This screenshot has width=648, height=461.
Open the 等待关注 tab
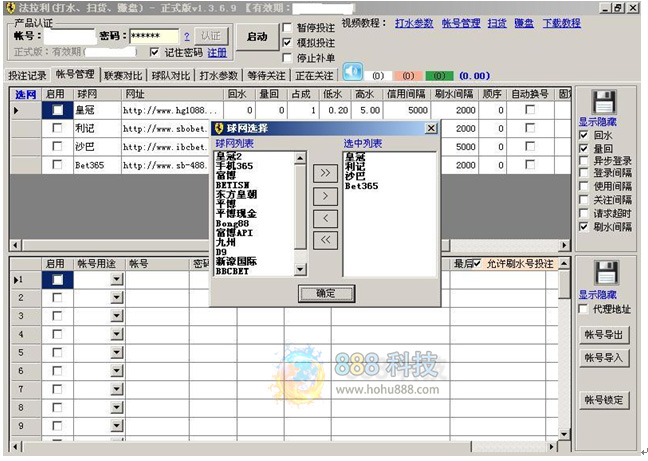(266, 76)
